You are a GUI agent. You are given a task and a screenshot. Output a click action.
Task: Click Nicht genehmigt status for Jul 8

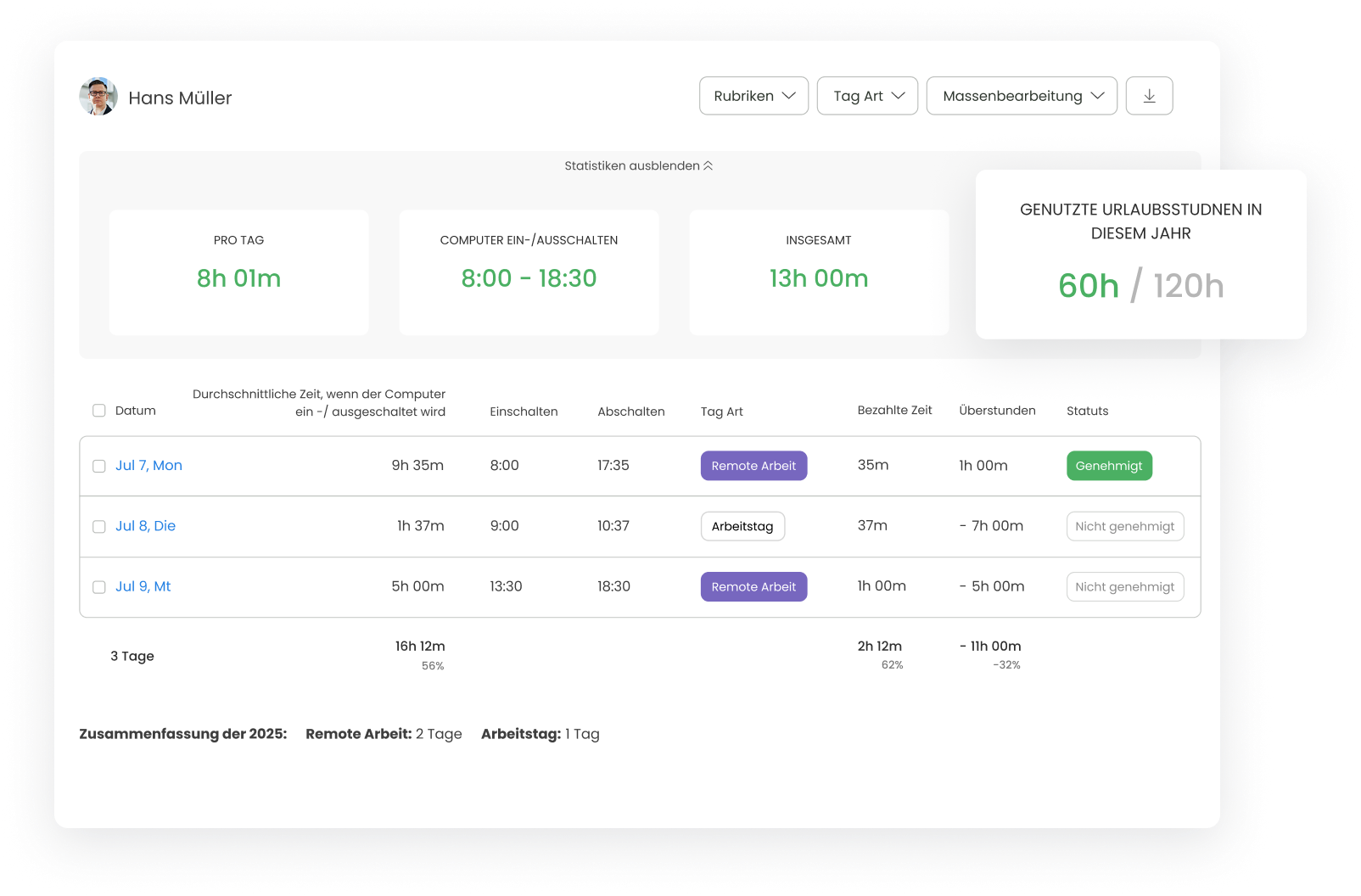pos(1124,526)
